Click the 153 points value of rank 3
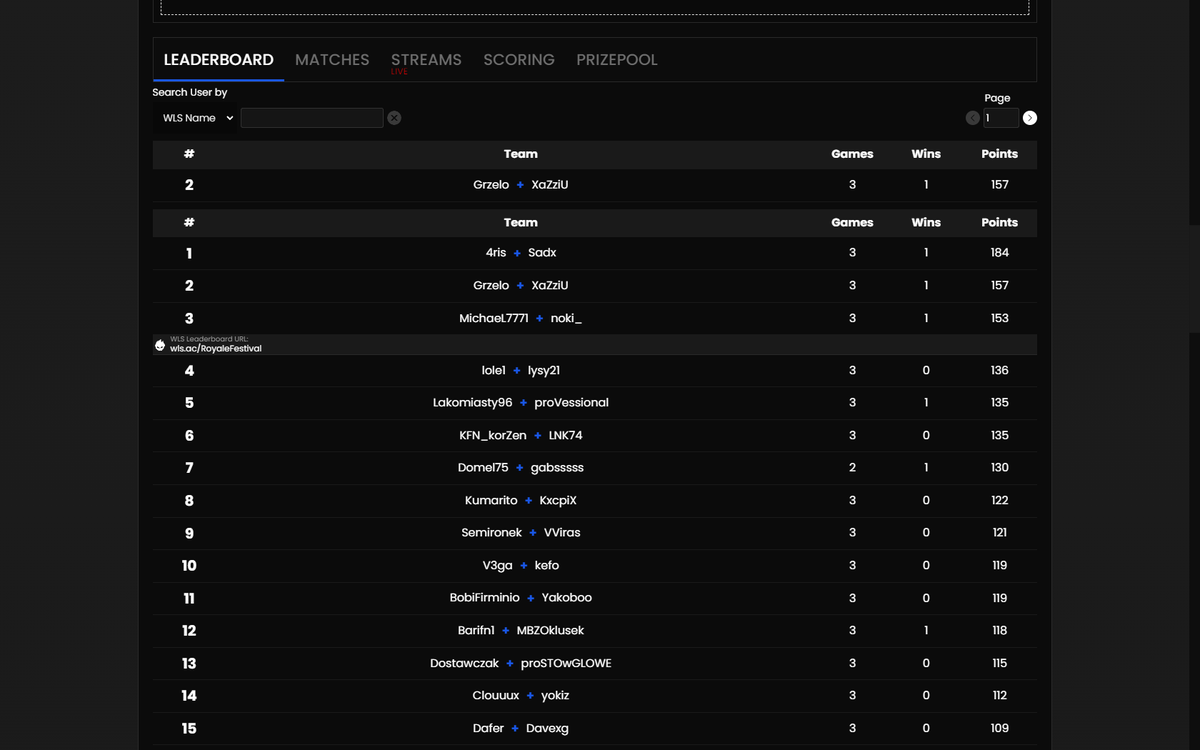The width and height of the screenshot is (1200, 750). click(1000, 318)
